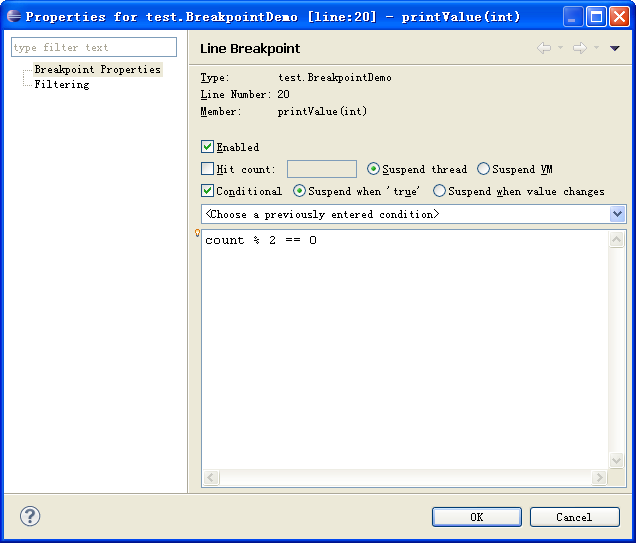Click the content assist lightbulb icon
This screenshot has height=543, width=636.
pyautogui.click(x=197, y=233)
